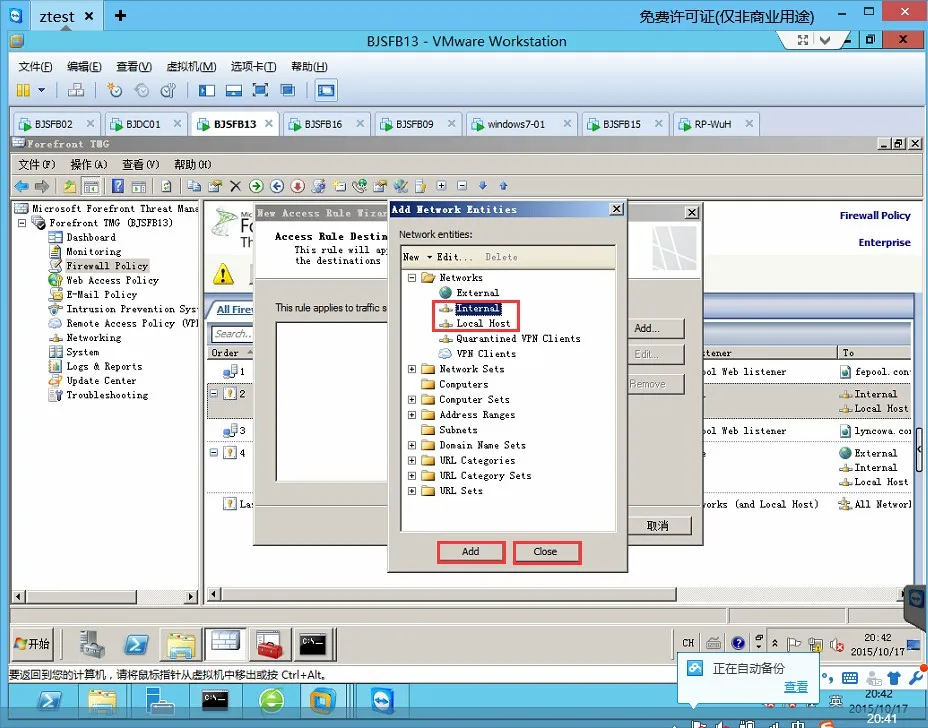Click the Up one level folder icon
This screenshot has width=928, height=728.
70,186
